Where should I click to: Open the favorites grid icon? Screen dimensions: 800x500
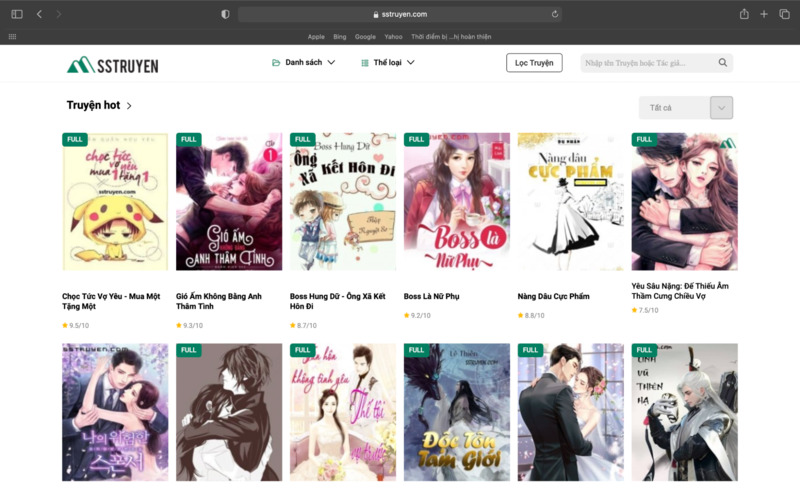[12, 37]
